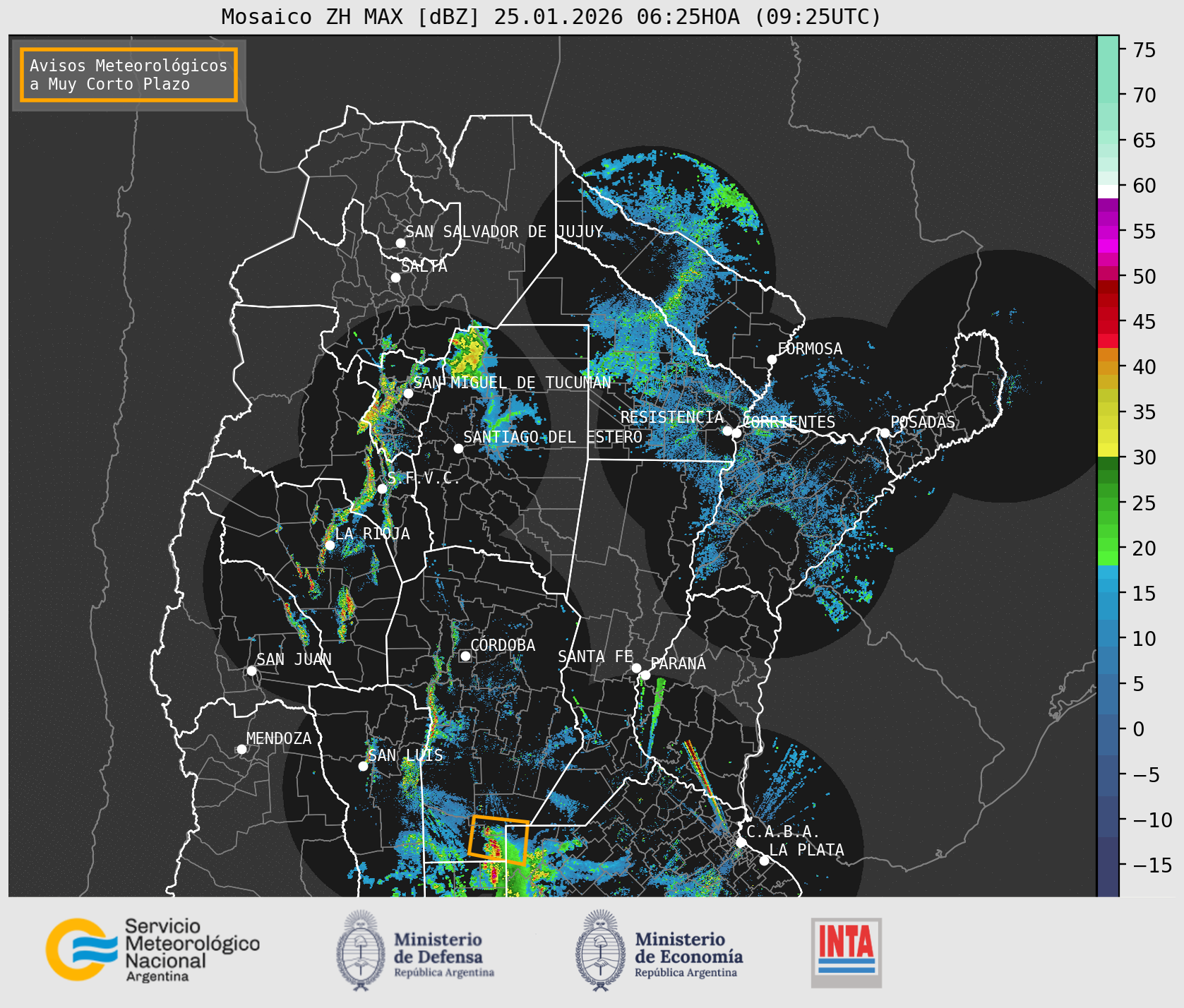Image resolution: width=1184 pixels, height=1008 pixels.
Task: Click the LA RIOJA city label
Action: coord(372,534)
